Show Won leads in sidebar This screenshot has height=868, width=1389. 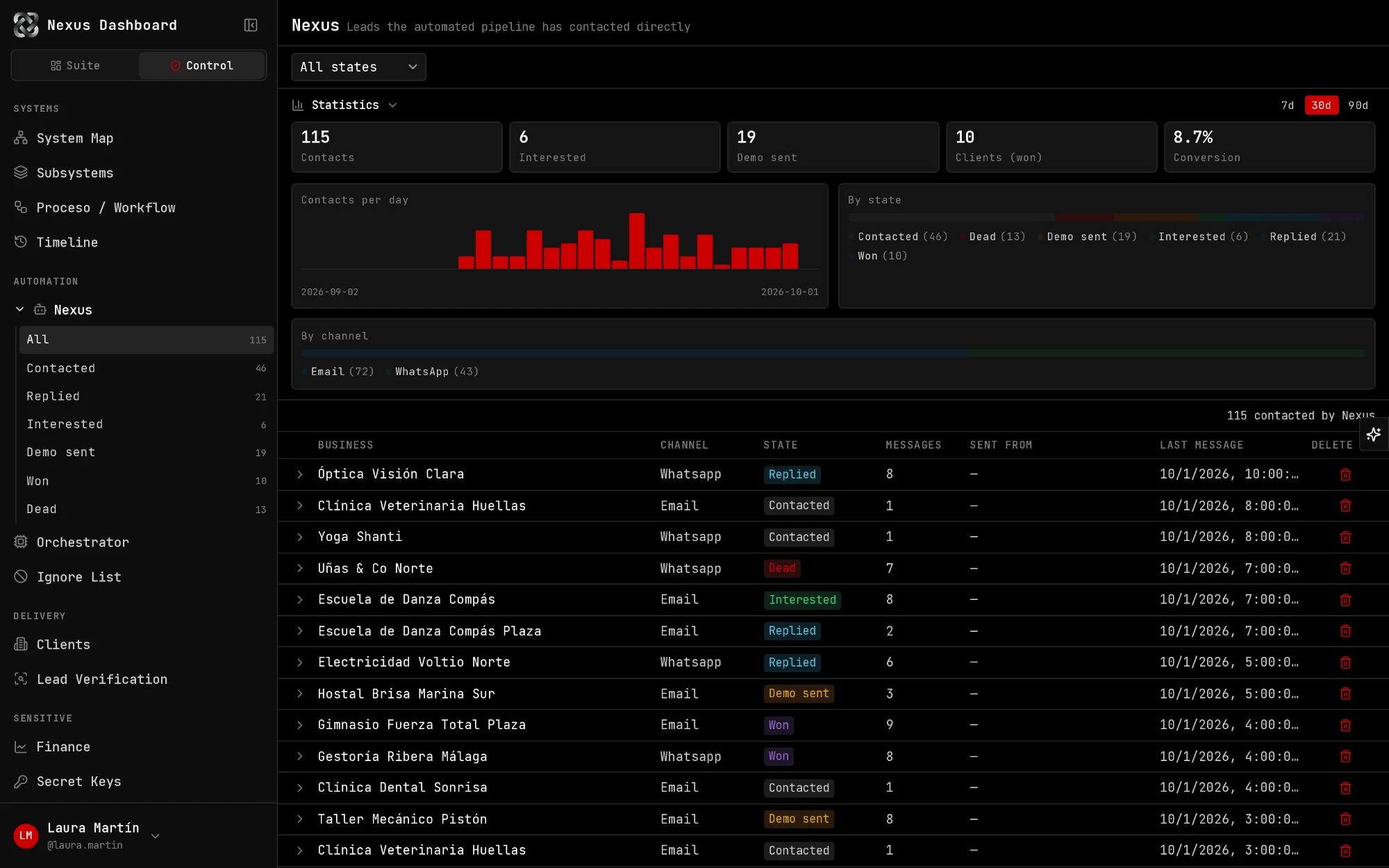[x=147, y=481]
